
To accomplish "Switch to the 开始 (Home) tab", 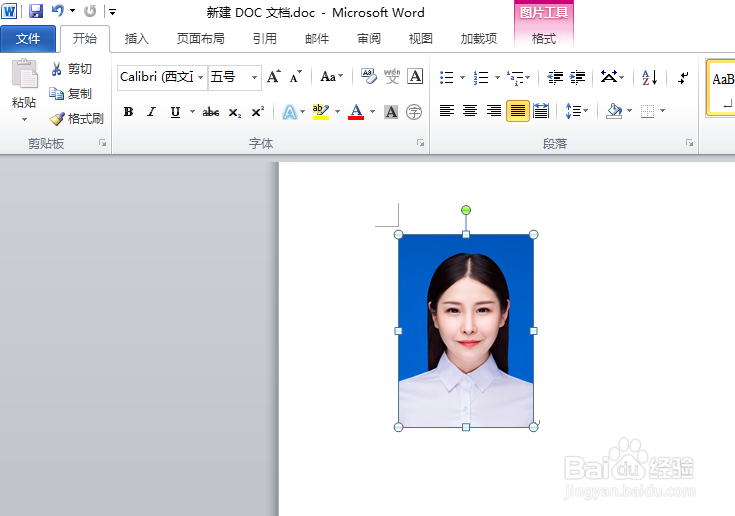I will [x=85, y=38].
